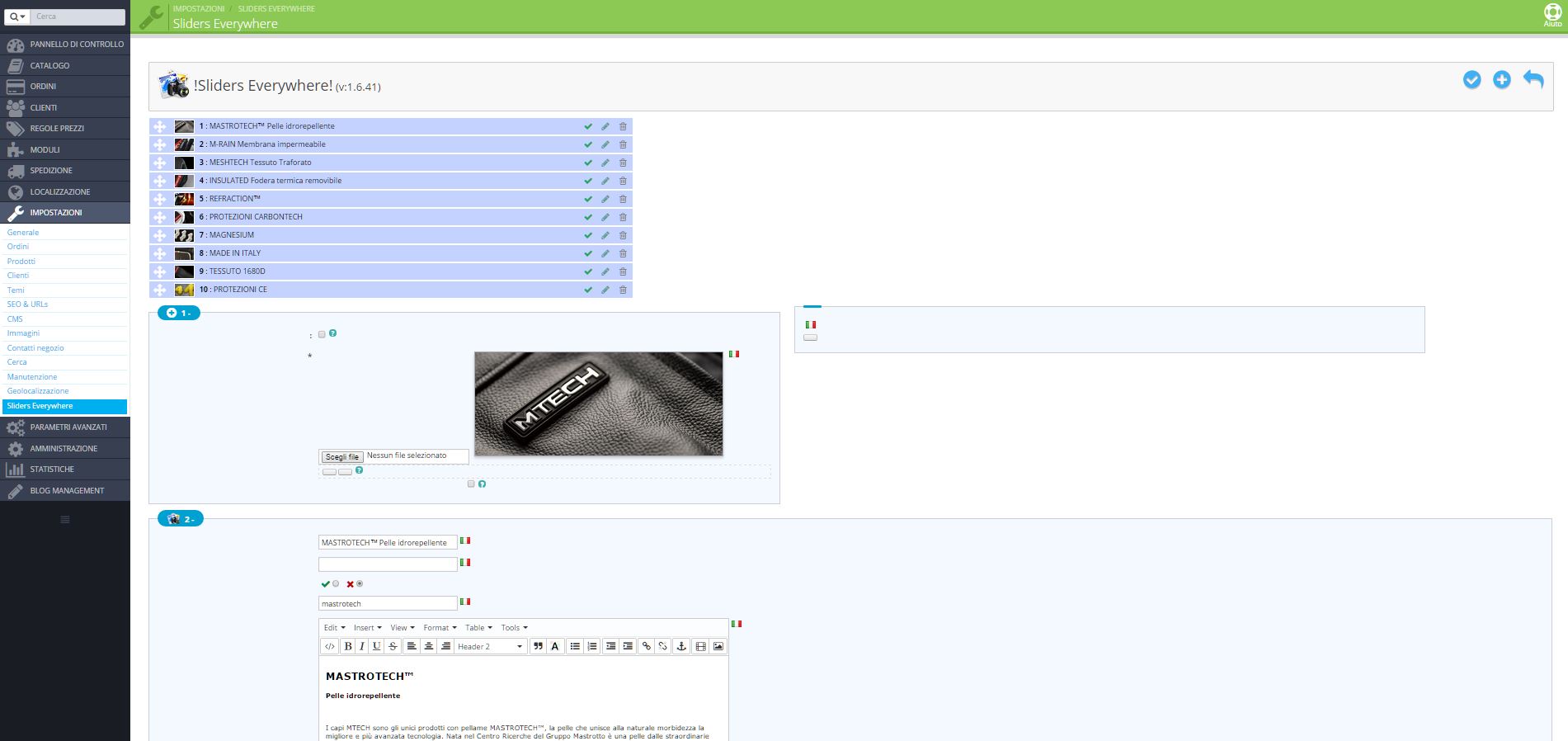Toggle enabled status for MESHTECH Tessuto Traforato

tap(588, 163)
